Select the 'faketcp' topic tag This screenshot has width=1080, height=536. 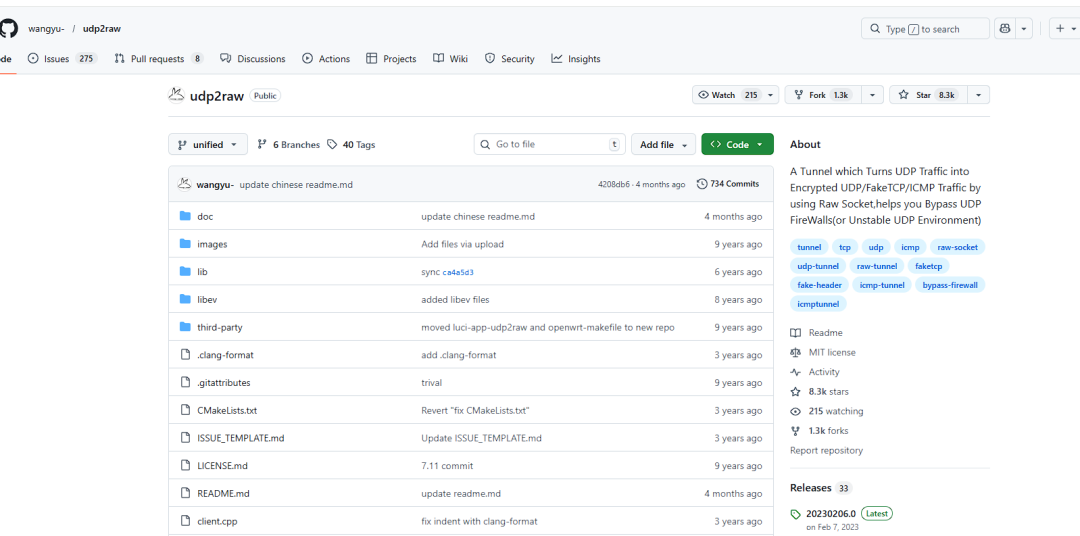tap(929, 265)
